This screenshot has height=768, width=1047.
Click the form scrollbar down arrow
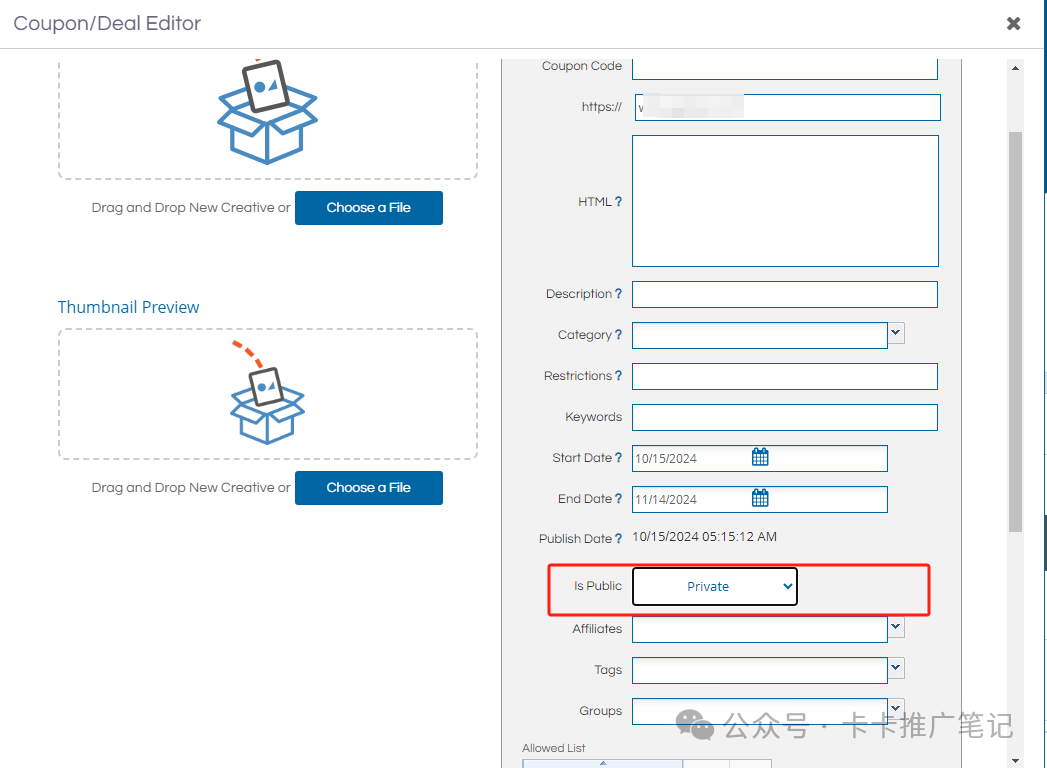click(x=1016, y=760)
